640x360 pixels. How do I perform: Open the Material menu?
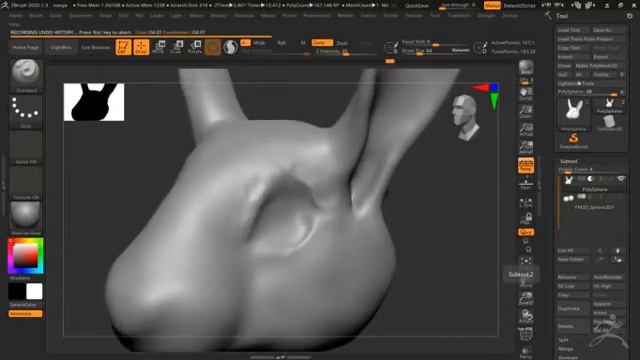point(244,16)
